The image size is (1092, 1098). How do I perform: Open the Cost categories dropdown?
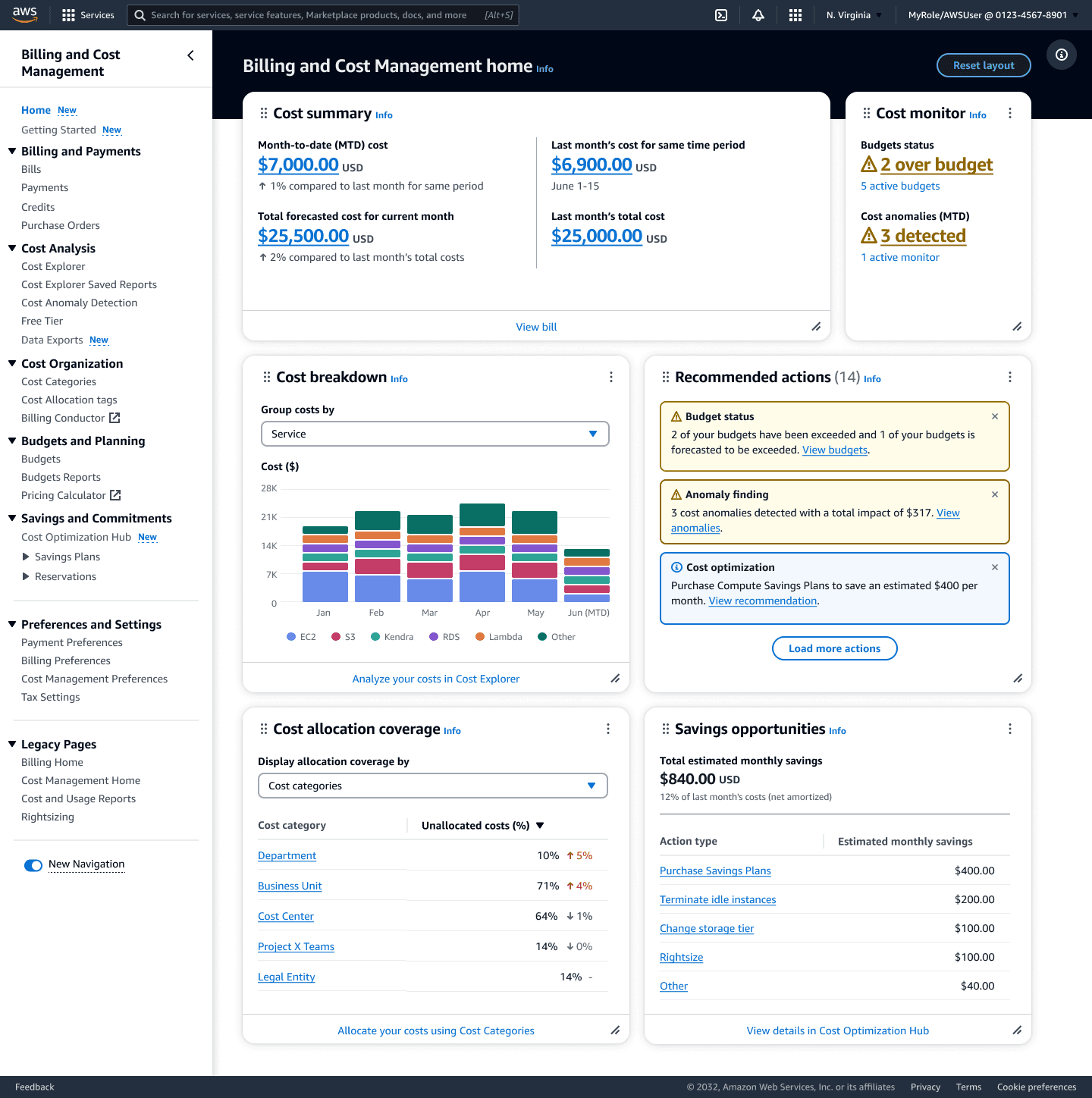[x=433, y=786]
